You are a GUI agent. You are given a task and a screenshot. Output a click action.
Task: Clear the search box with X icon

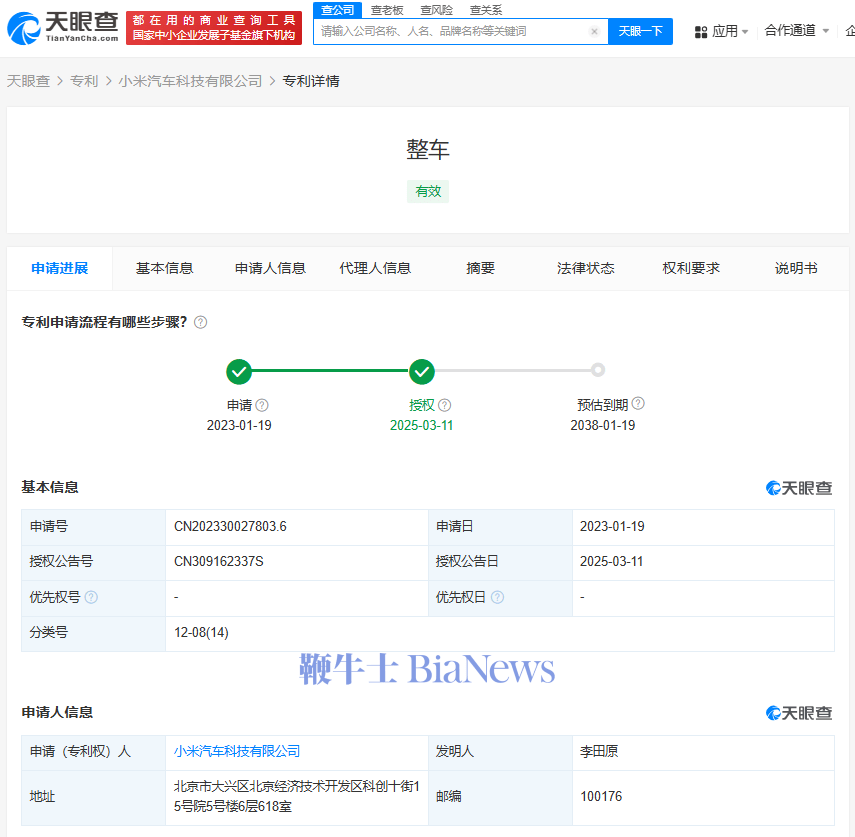click(x=594, y=31)
